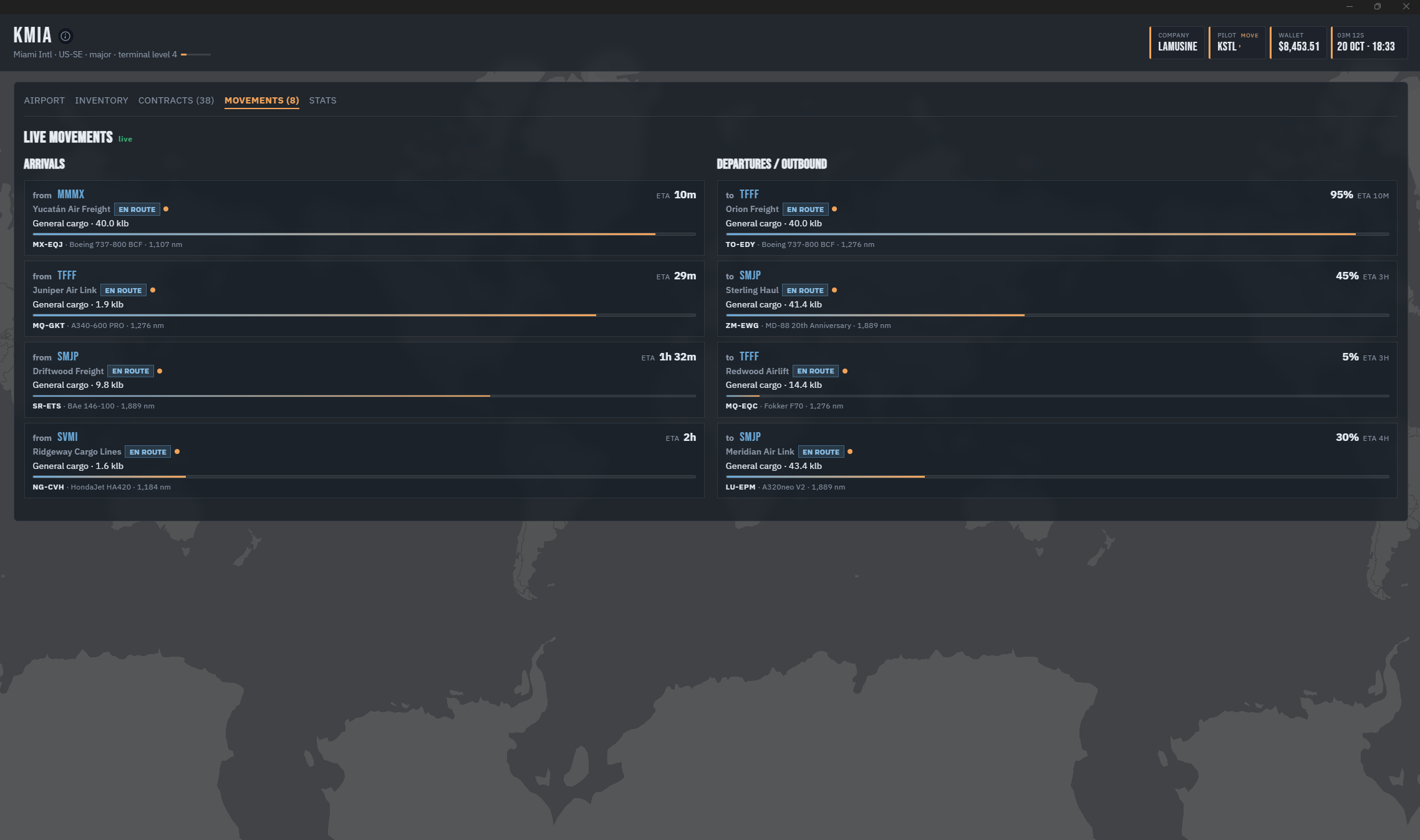This screenshot has height=840, width=1420.
Task: Open the CONTRACTS (38) tab
Action: pyautogui.click(x=176, y=100)
